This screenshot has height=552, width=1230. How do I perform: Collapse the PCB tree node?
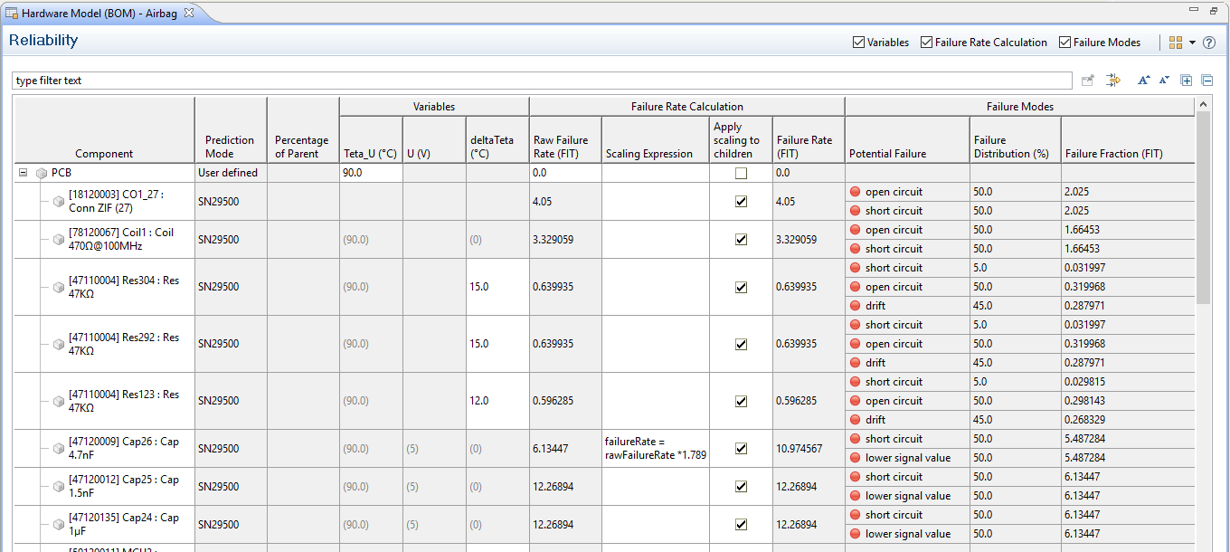23,173
